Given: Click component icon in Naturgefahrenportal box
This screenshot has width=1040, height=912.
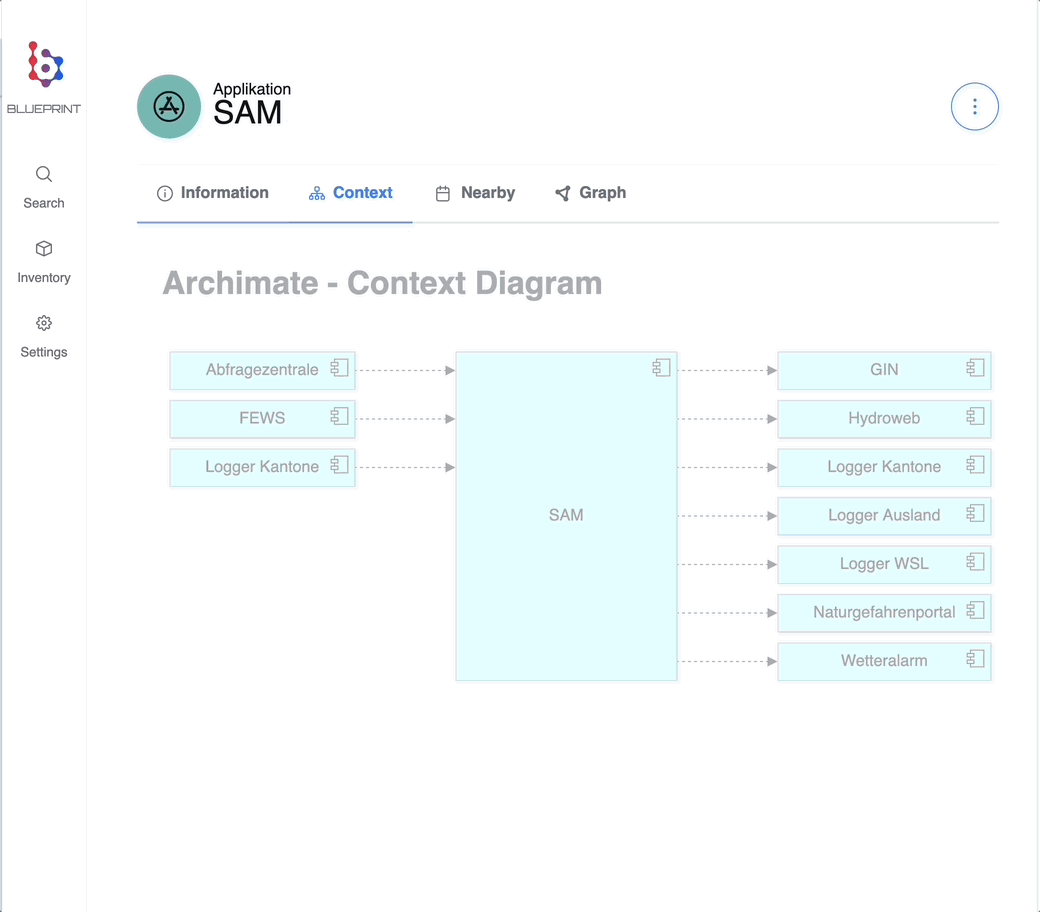Looking at the screenshot, I should (975, 610).
